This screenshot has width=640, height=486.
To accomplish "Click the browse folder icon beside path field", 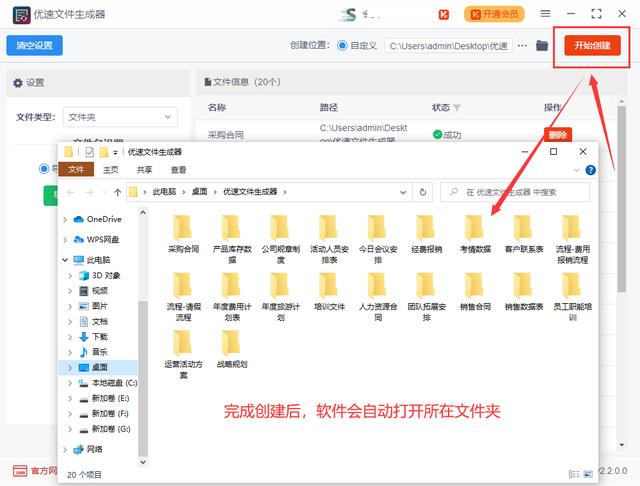I will click(542, 45).
